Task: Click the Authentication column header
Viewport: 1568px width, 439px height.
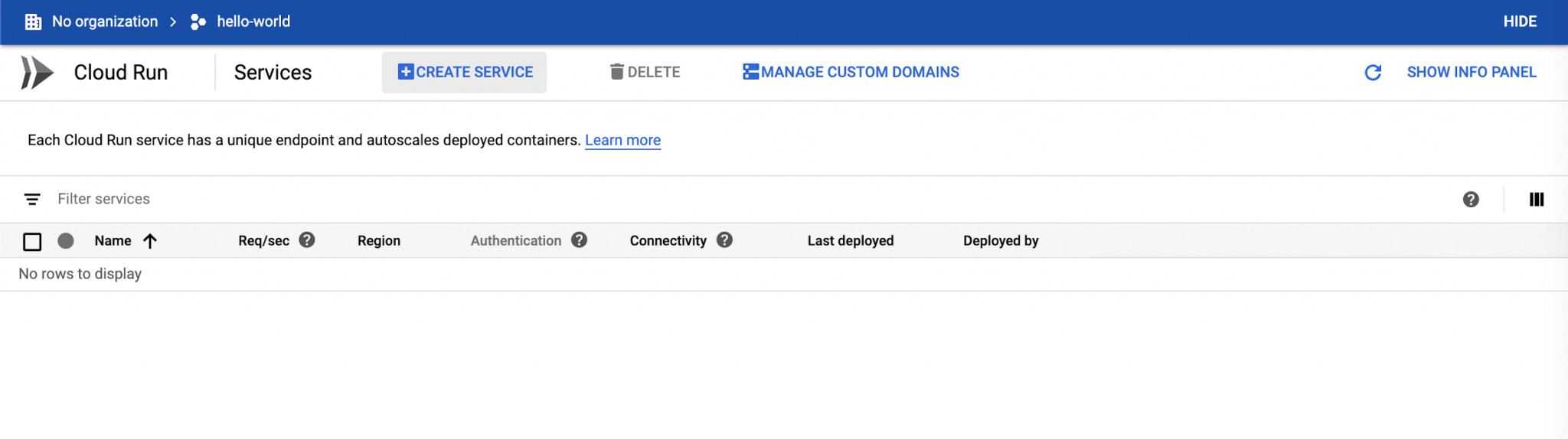Action: (516, 241)
